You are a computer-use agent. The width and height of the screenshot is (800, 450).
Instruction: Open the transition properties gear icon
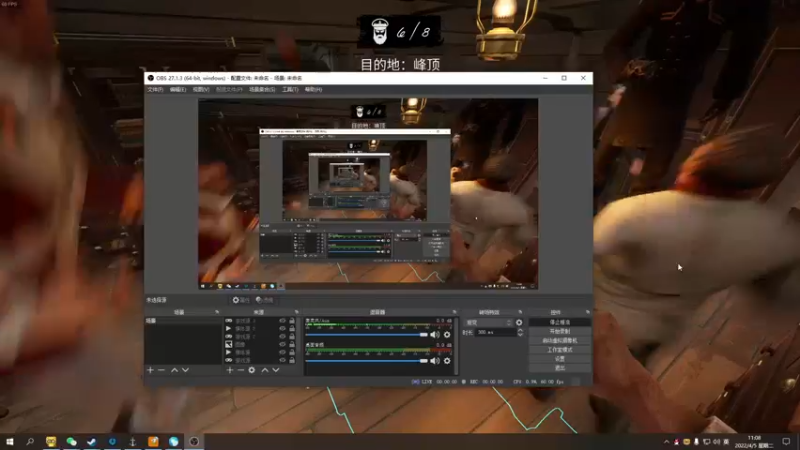tap(519, 322)
